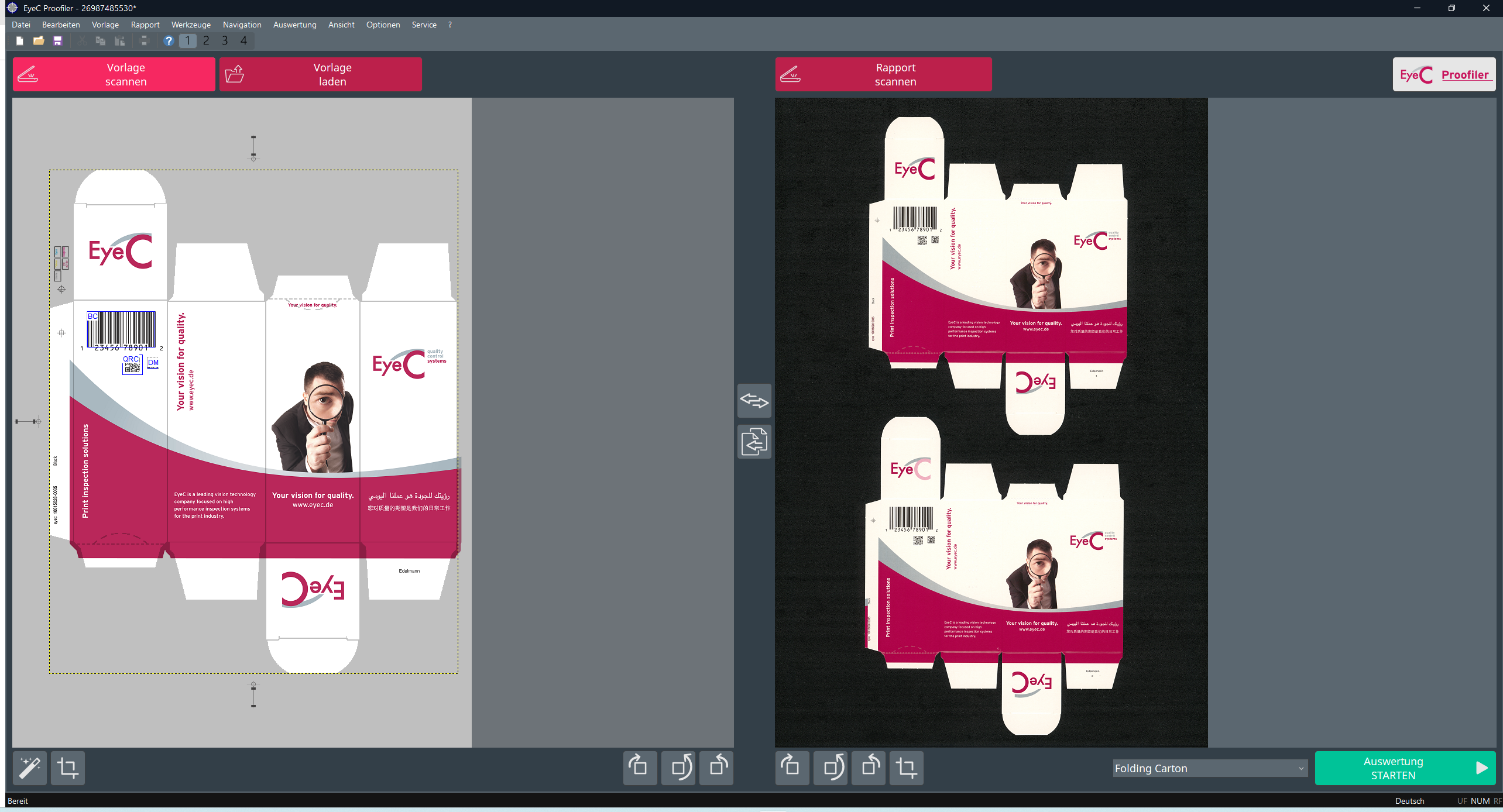Image resolution: width=1503 pixels, height=812 pixels.
Task: Open the Auswertung menu
Action: 294,25
